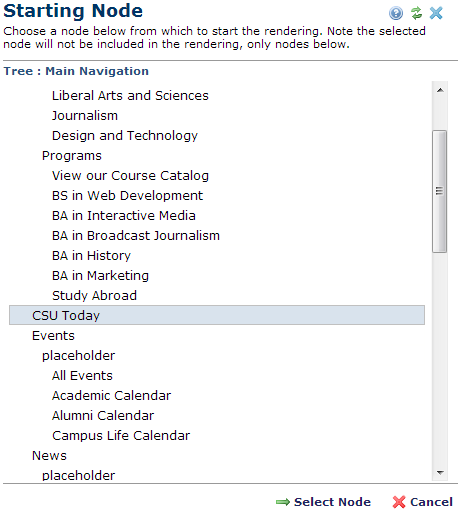462x516 pixels.
Task: Click the scrollbar up arrow
Action: 440,90
